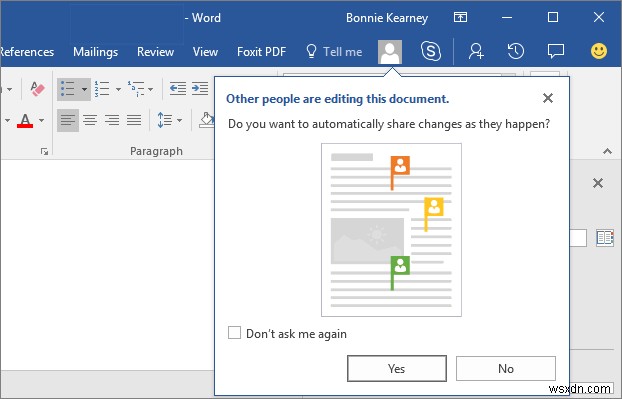Image resolution: width=622 pixels, height=399 pixels.
Task: Click the Bonnie Kearney account name
Action: tap(387, 18)
